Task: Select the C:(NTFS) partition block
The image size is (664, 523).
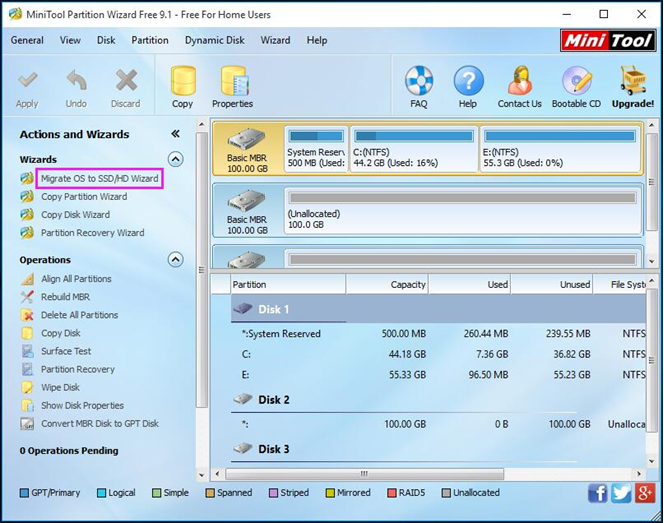Action: 414,149
